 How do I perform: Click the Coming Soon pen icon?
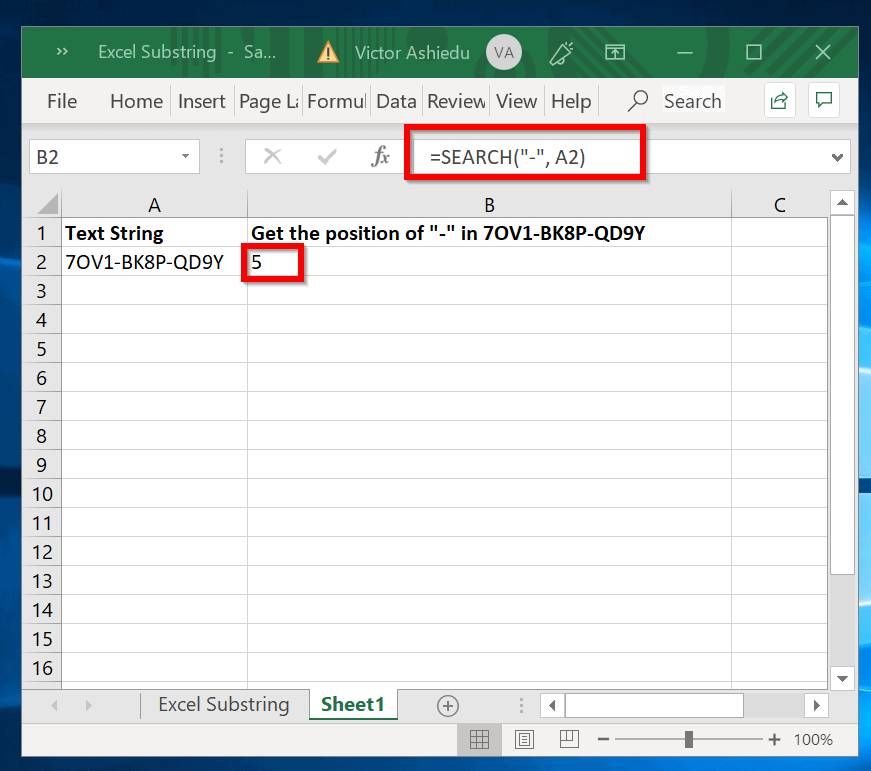tap(561, 52)
